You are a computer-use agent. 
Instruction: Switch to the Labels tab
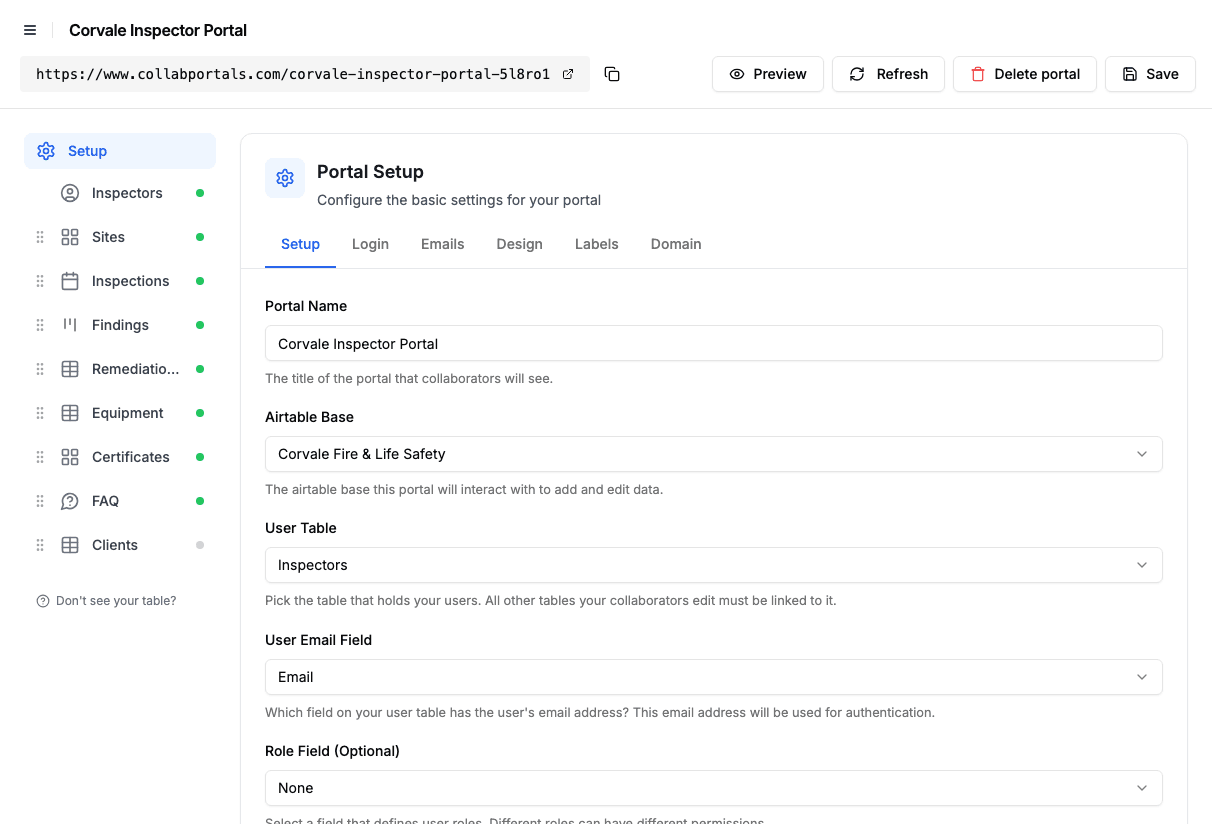[x=596, y=244]
